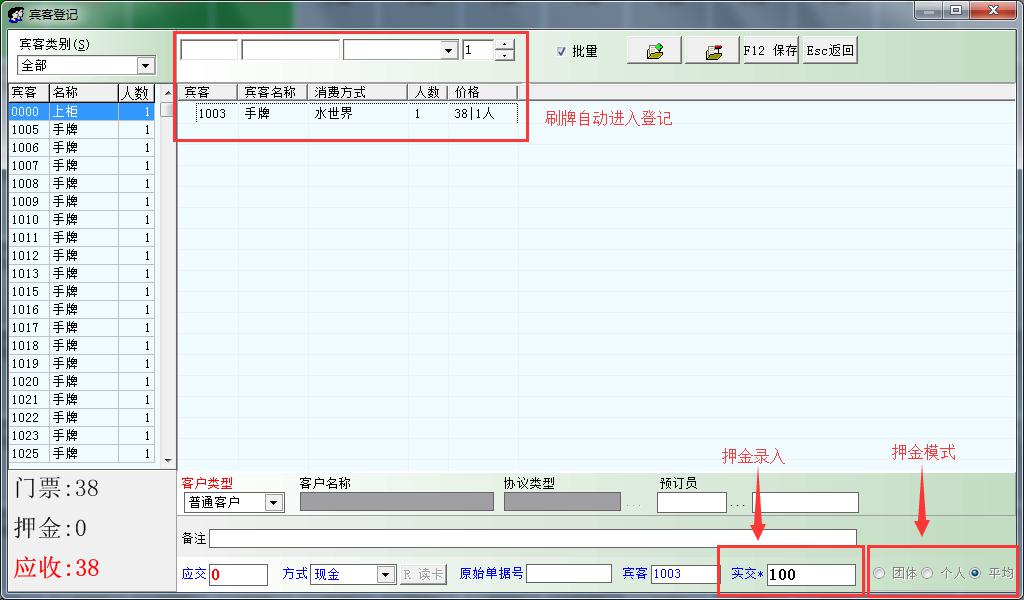1024x600 pixels.
Task: Select guest 1023 row
Action: point(82,435)
